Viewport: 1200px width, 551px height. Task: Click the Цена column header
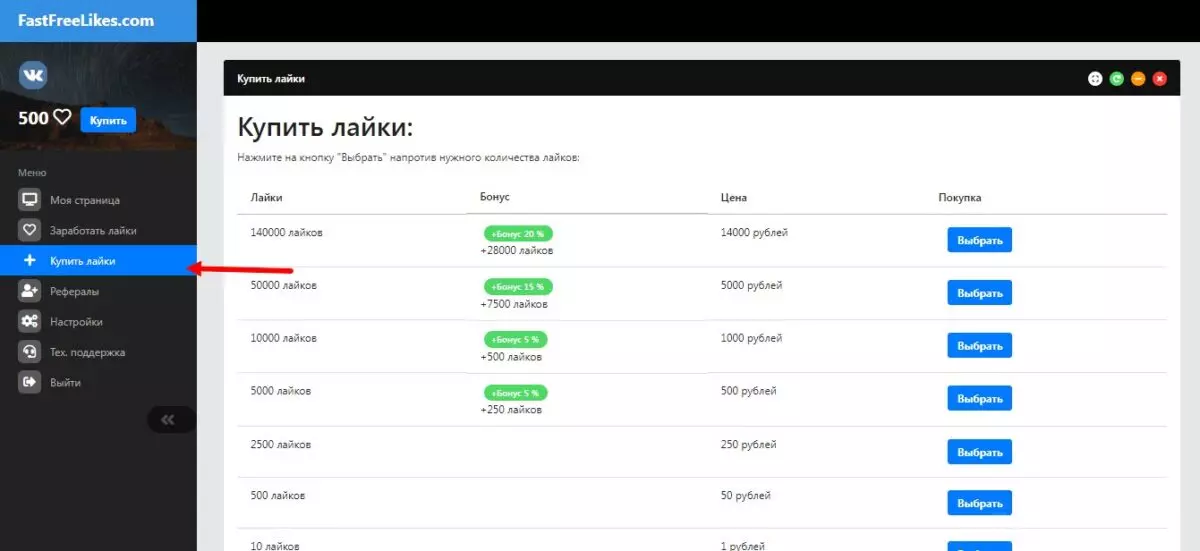(734, 198)
